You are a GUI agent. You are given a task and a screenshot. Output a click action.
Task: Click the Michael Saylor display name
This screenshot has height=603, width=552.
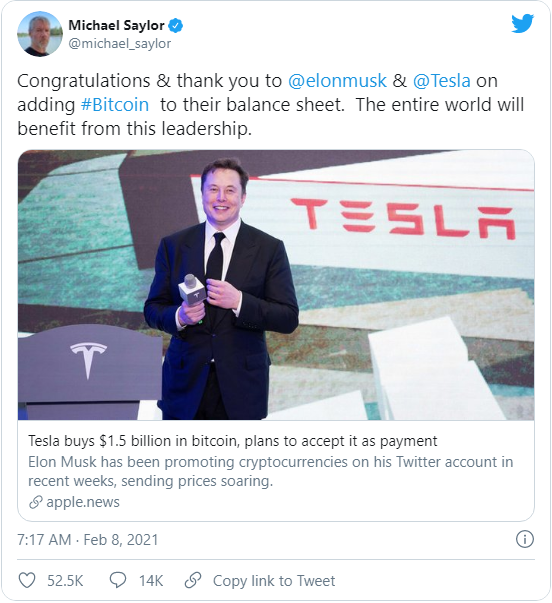pos(116,25)
